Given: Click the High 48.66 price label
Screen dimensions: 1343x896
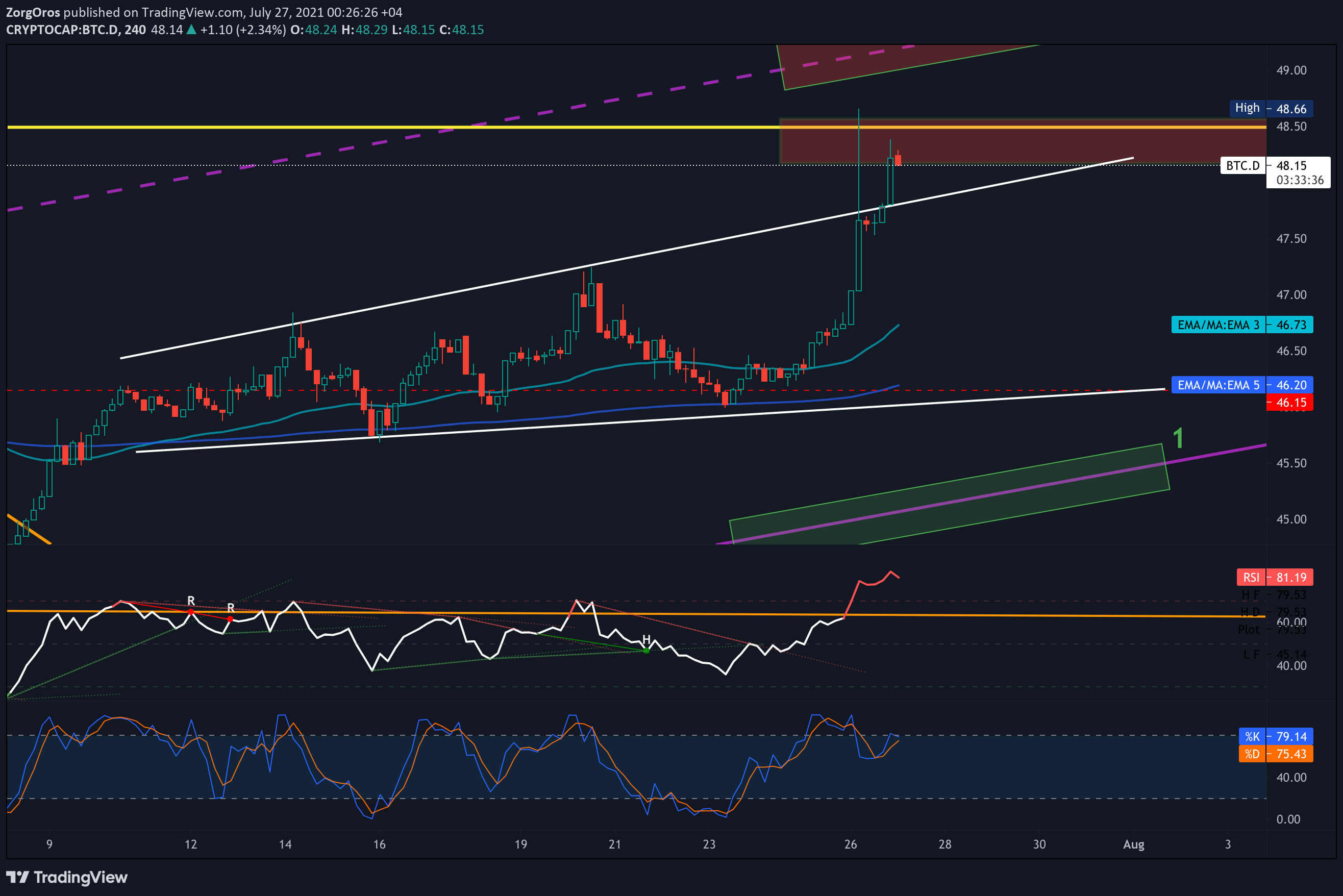Looking at the screenshot, I should click(x=1271, y=109).
